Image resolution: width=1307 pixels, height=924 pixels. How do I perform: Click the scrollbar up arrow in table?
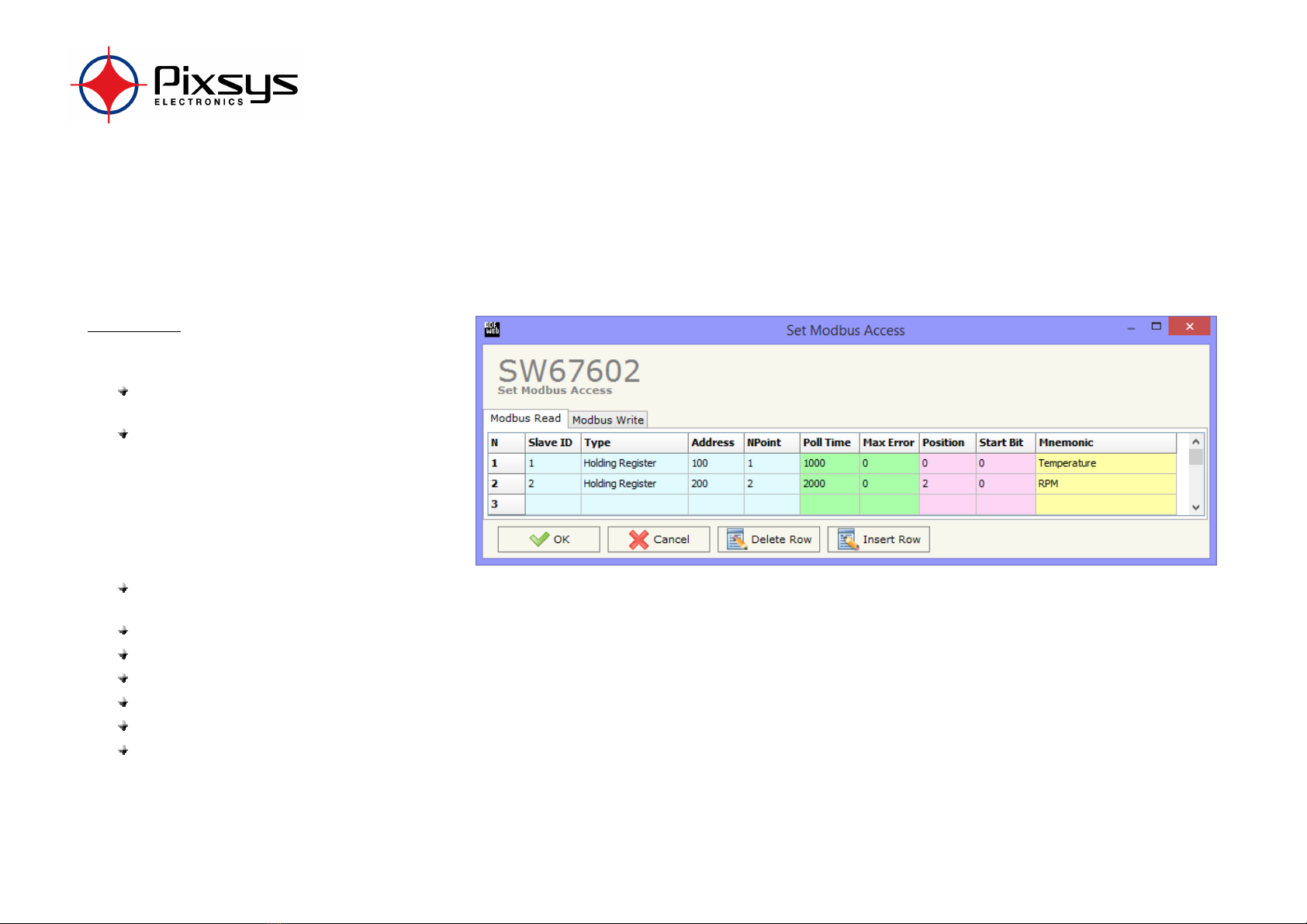click(1196, 441)
